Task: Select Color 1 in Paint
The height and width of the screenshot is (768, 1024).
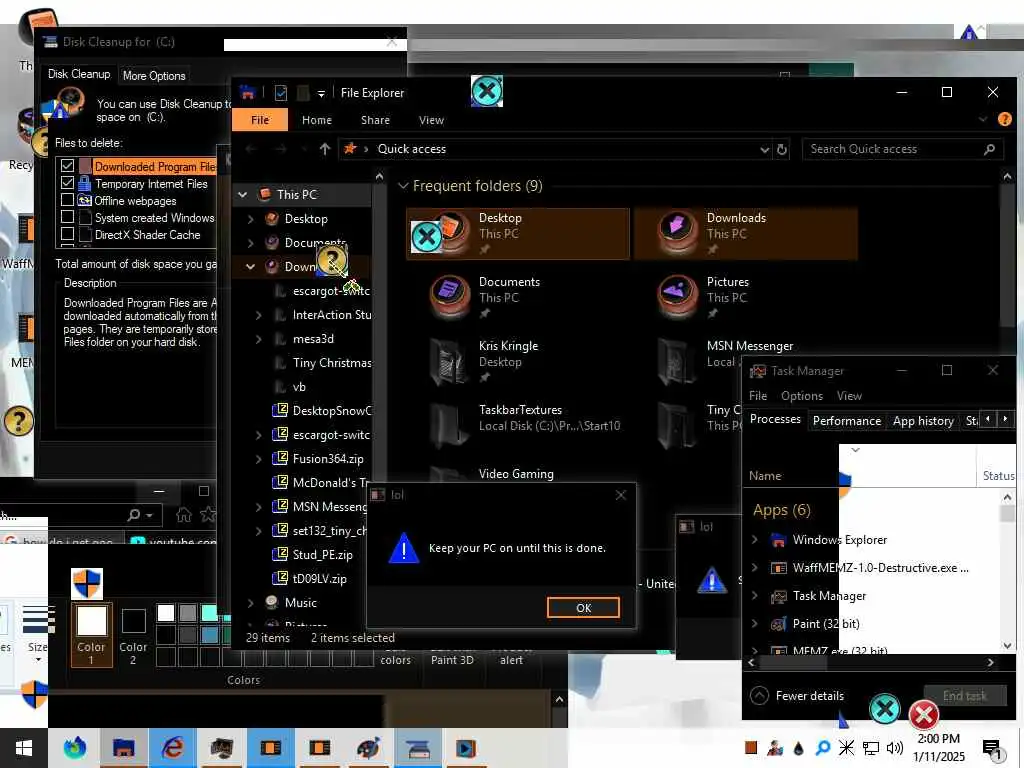Action: point(91,633)
